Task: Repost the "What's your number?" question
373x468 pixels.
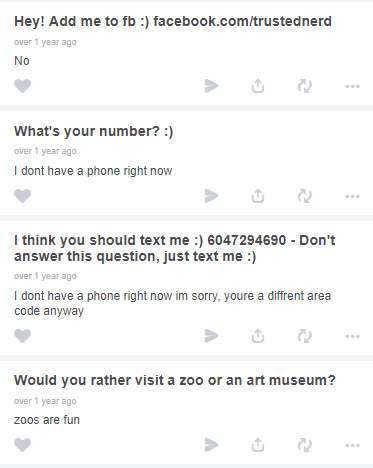Action: pos(304,196)
